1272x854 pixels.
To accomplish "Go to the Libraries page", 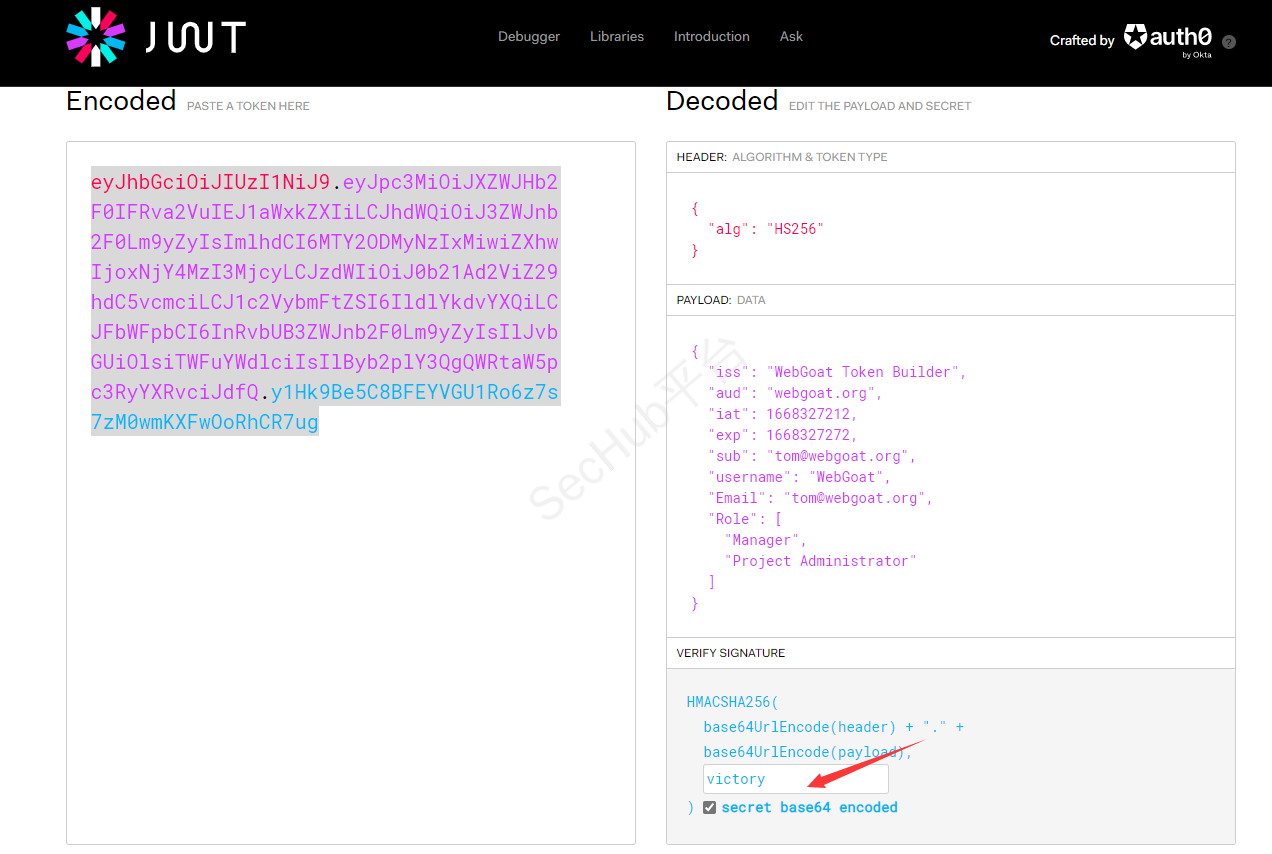I will [617, 37].
